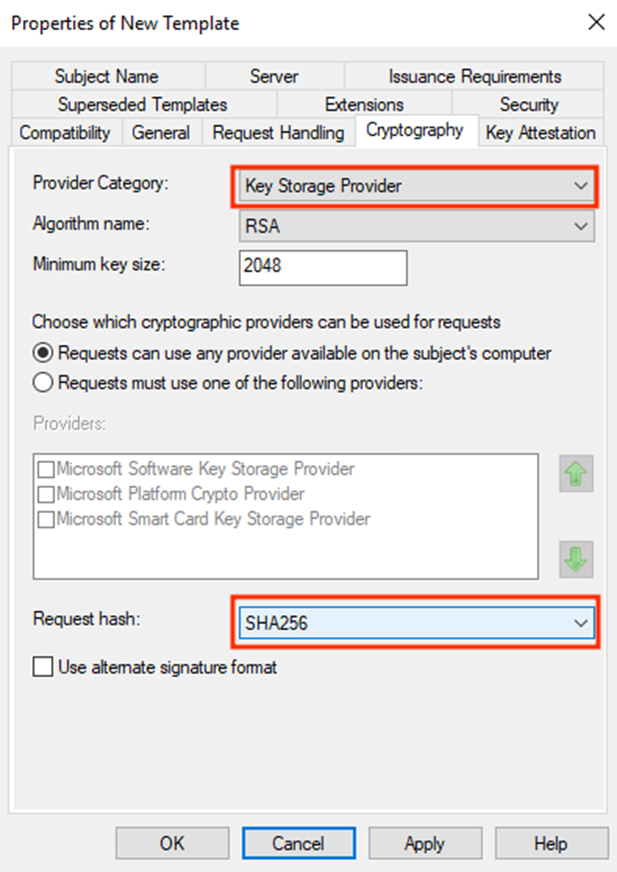
Task: Open the Provider Category dropdown
Action: (417, 186)
